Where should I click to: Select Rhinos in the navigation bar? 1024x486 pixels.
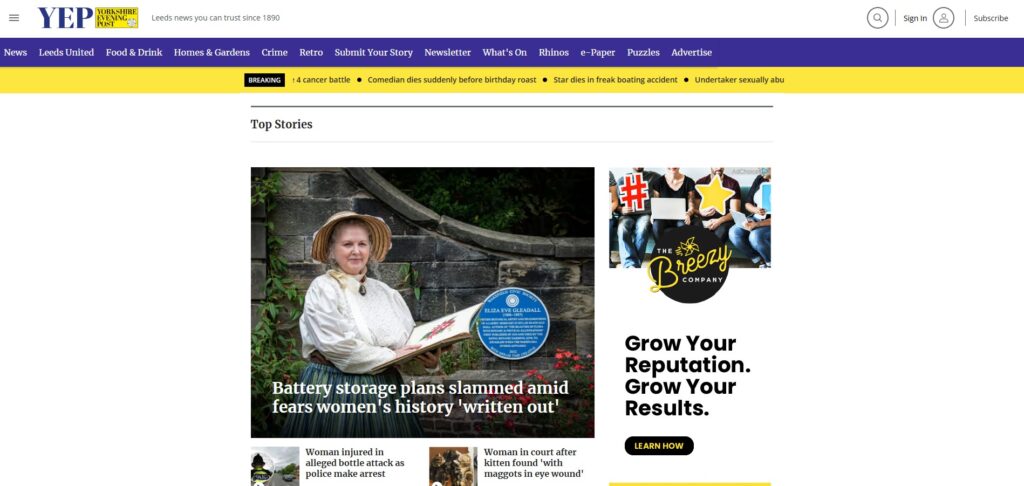pos(554,52)
